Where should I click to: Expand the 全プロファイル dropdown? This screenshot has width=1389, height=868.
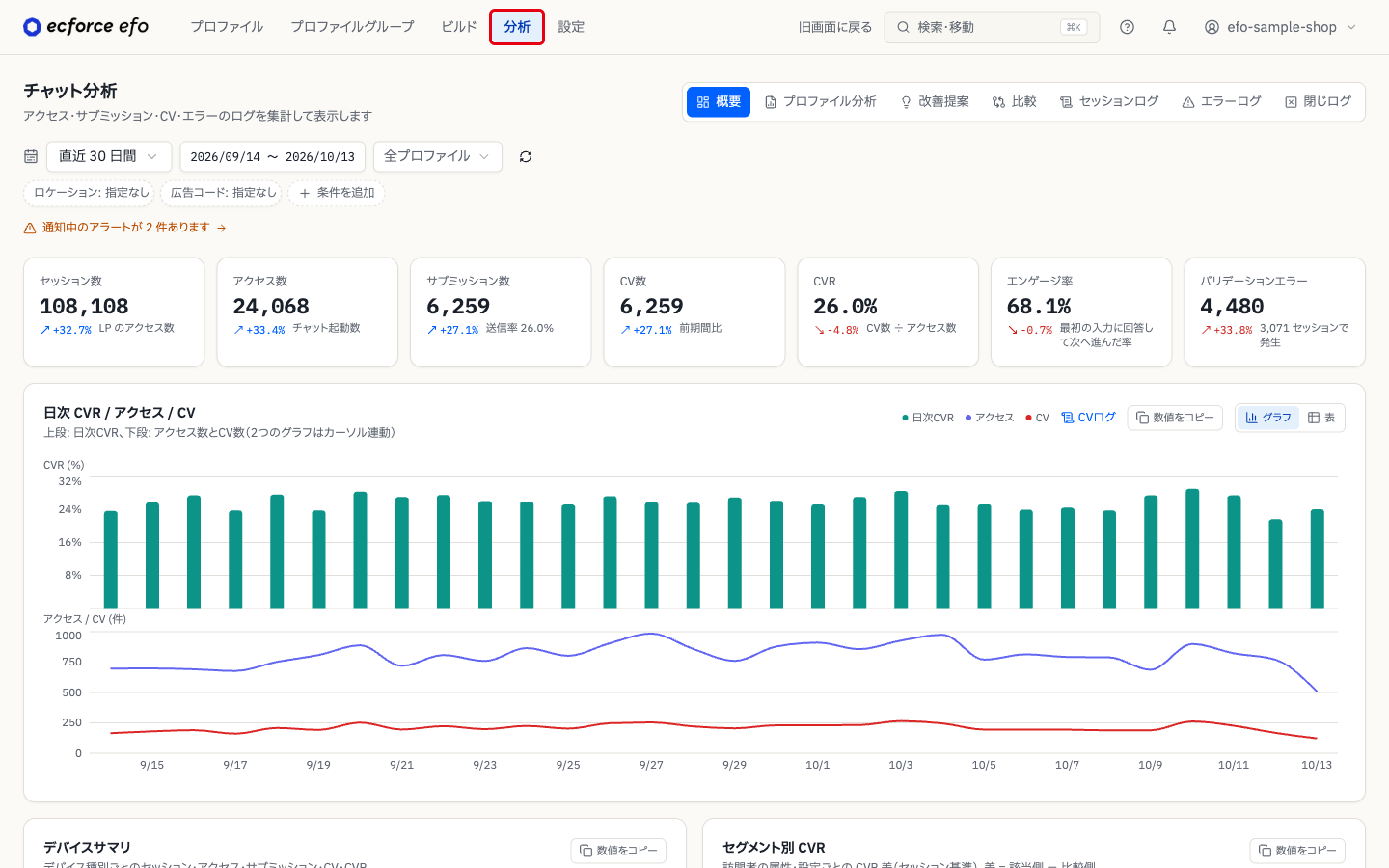point(438,156)
